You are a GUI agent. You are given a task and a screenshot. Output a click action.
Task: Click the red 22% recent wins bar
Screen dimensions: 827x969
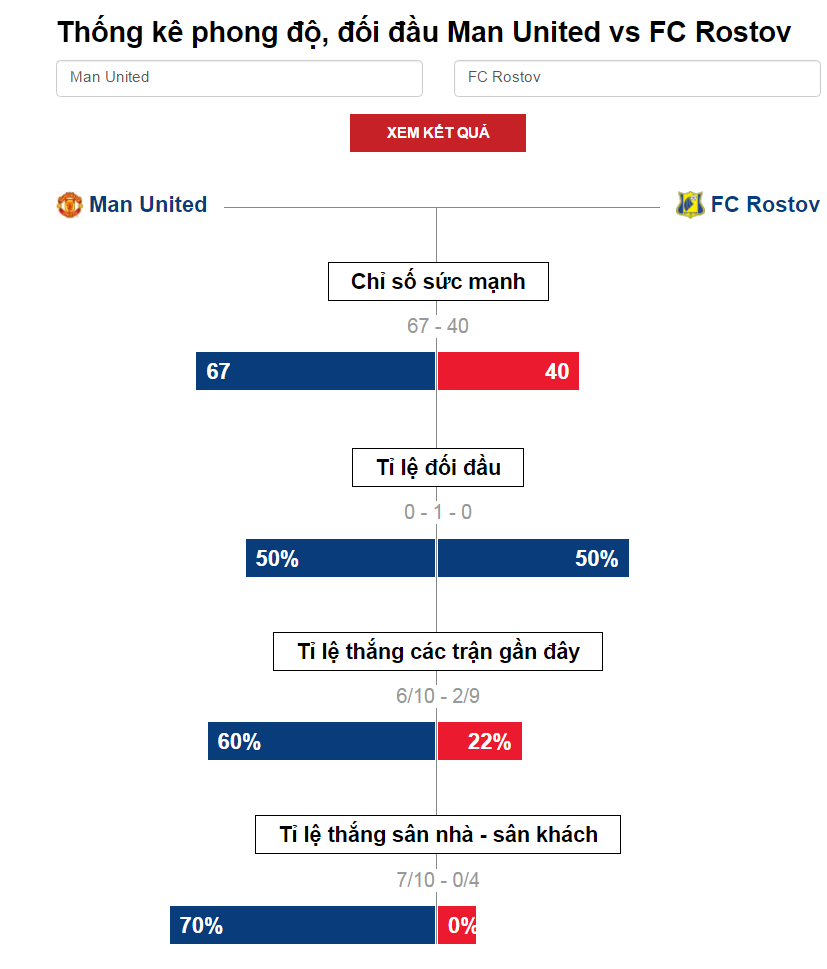tap(480, 741)
